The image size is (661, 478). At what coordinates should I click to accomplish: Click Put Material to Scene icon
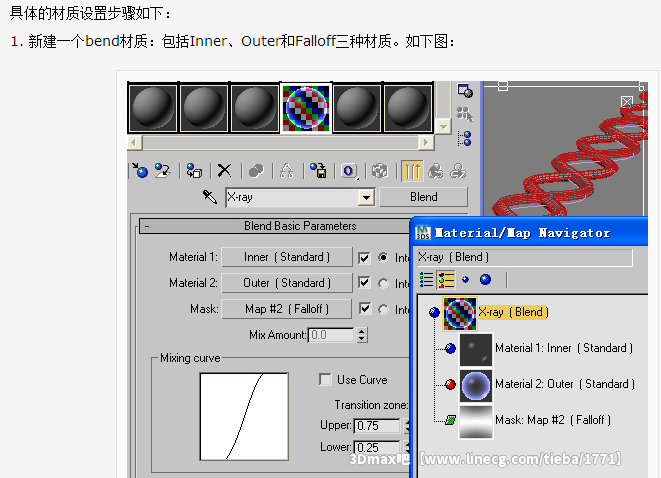(x=163, y=171)
